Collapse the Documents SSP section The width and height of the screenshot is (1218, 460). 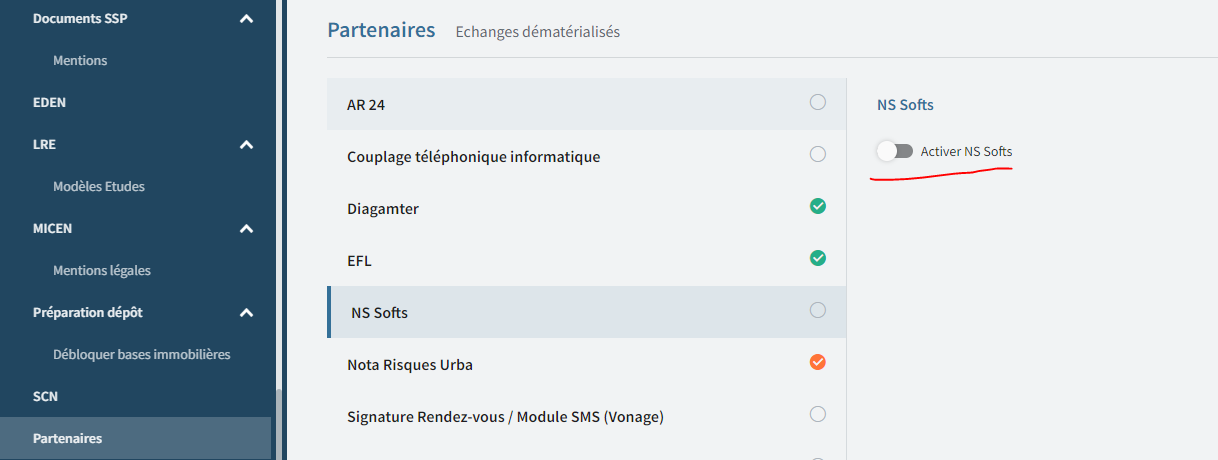[247, 18]
